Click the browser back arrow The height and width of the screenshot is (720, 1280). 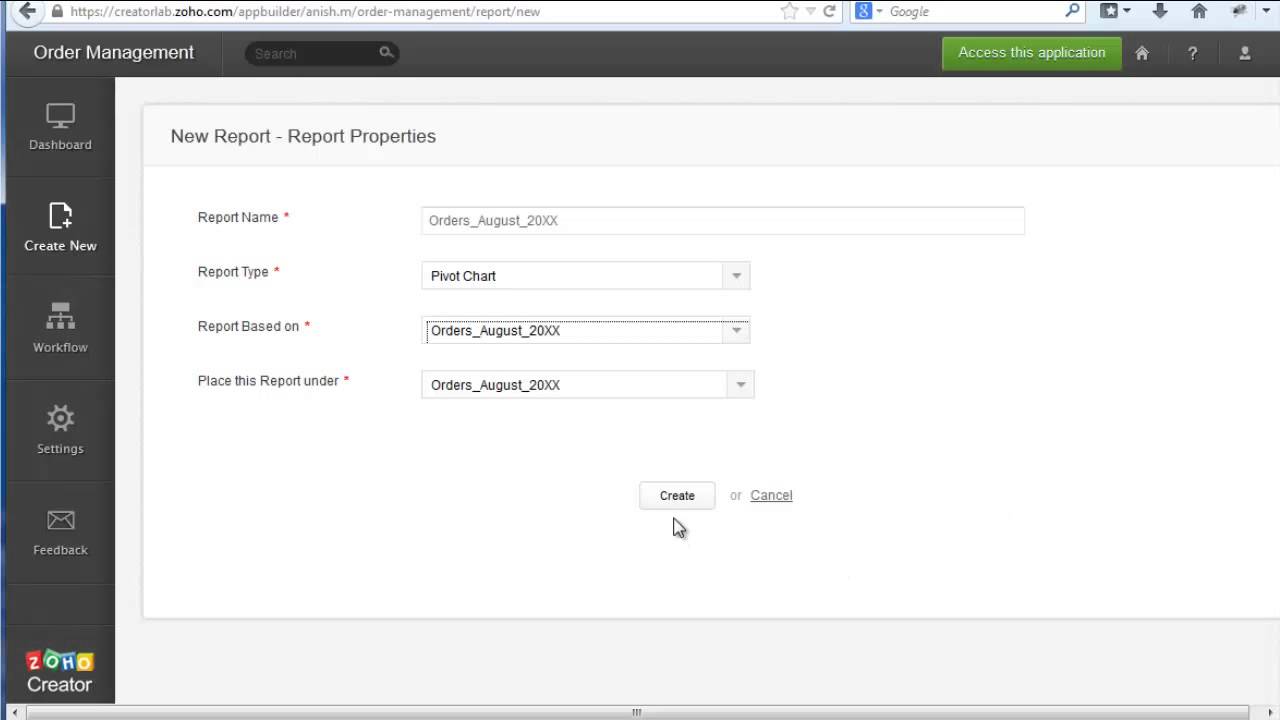pos(27,11)
